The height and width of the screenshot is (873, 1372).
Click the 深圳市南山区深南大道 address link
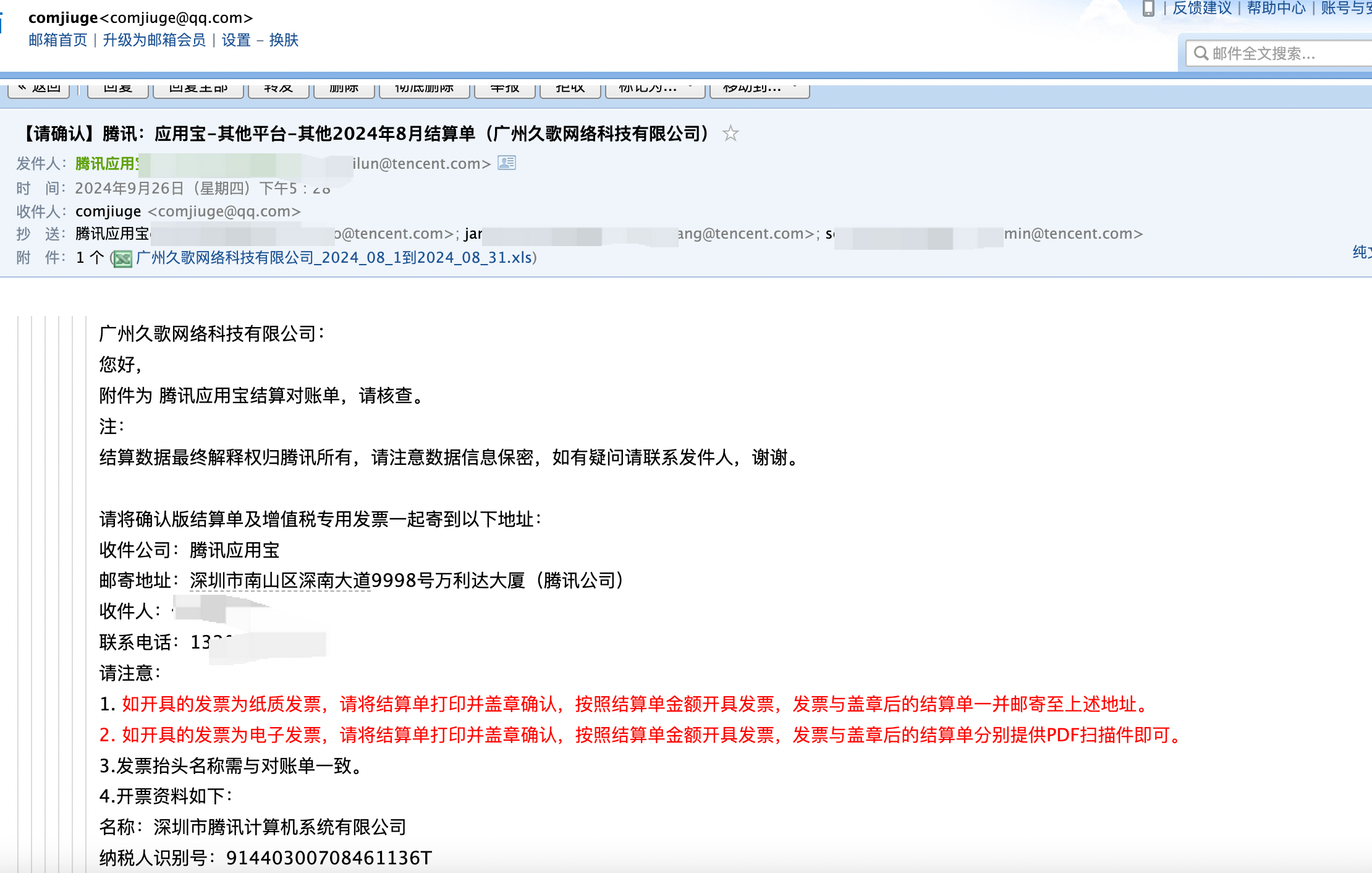coord(280,581)
